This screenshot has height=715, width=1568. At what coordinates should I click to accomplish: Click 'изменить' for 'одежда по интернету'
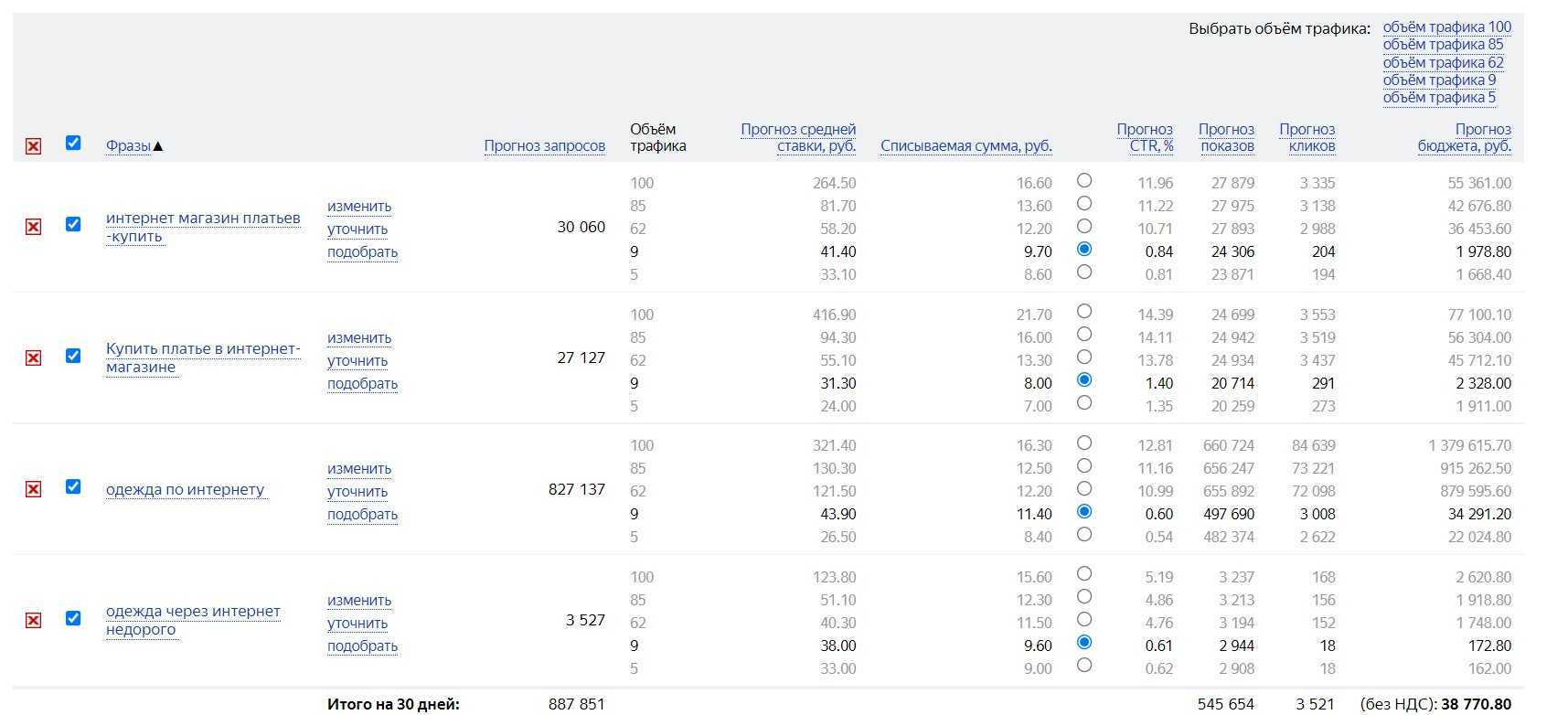pos(359,469)
